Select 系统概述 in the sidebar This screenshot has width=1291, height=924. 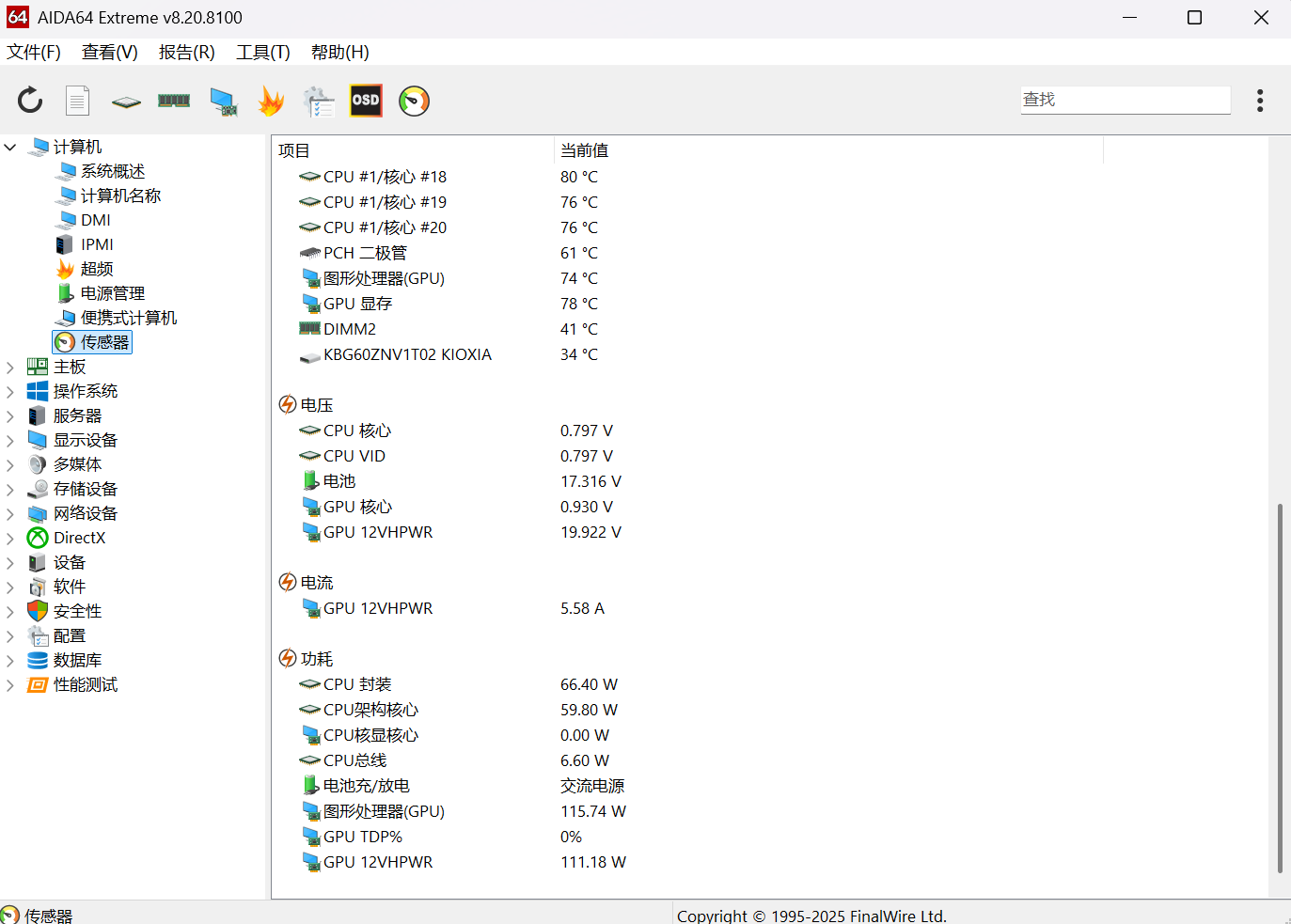pyautogui.click(x=112, y=171)
